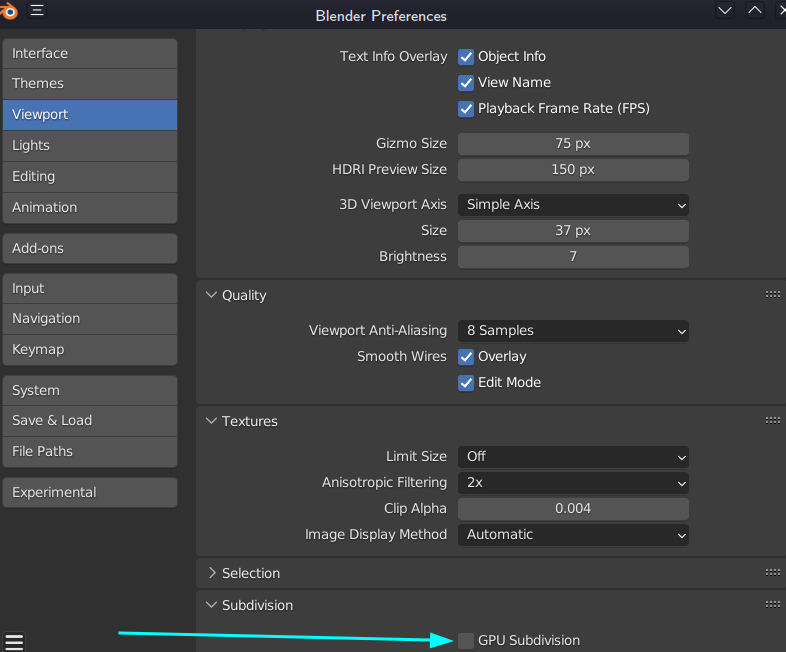The width and height of the screenshot is (786, 652).
Task: Grab the Subdivision panel drag handle
Action: [772, 604]
